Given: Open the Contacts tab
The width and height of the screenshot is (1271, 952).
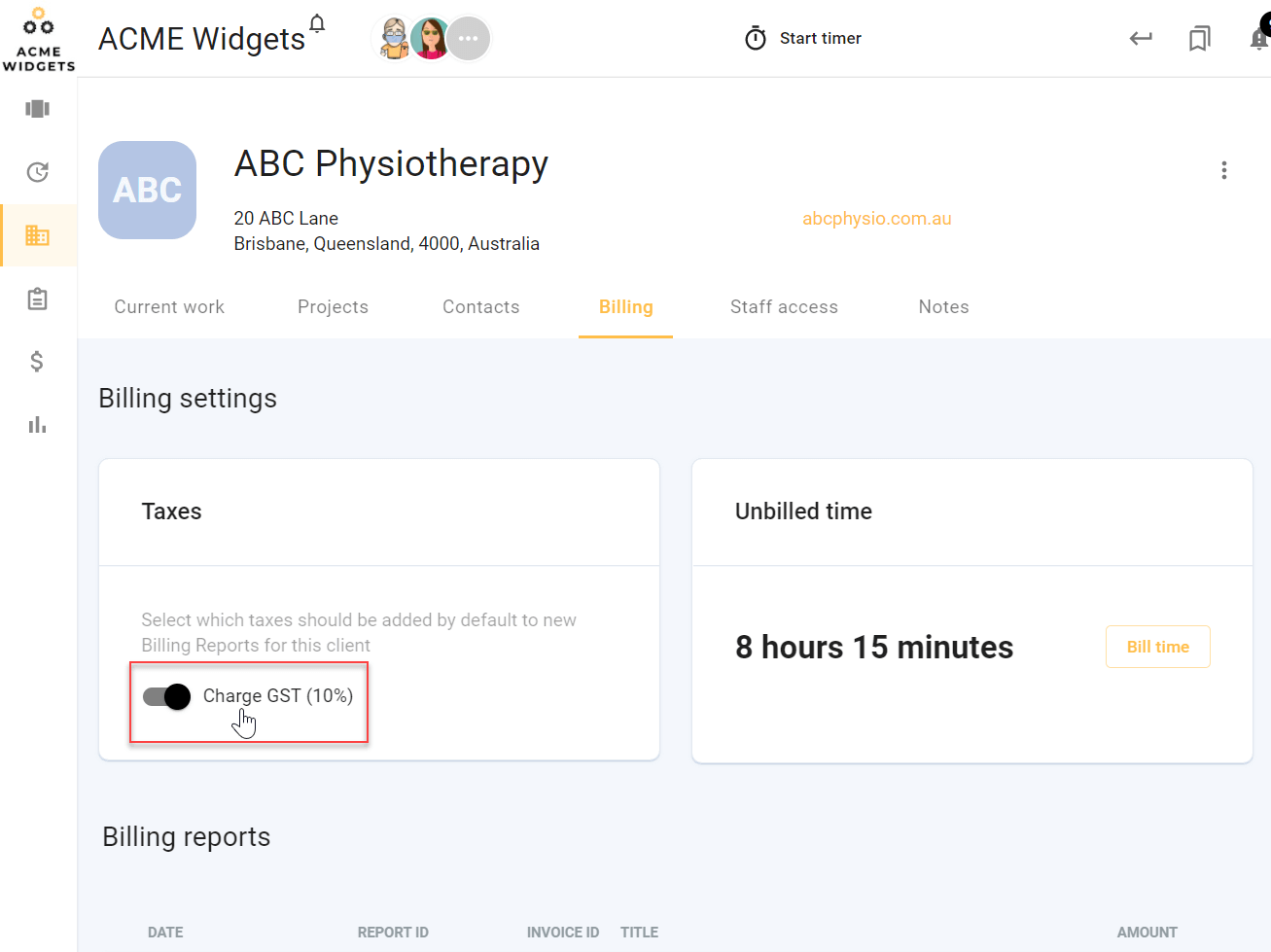Looking at the screenshot, I should click(x=481, y=307).
